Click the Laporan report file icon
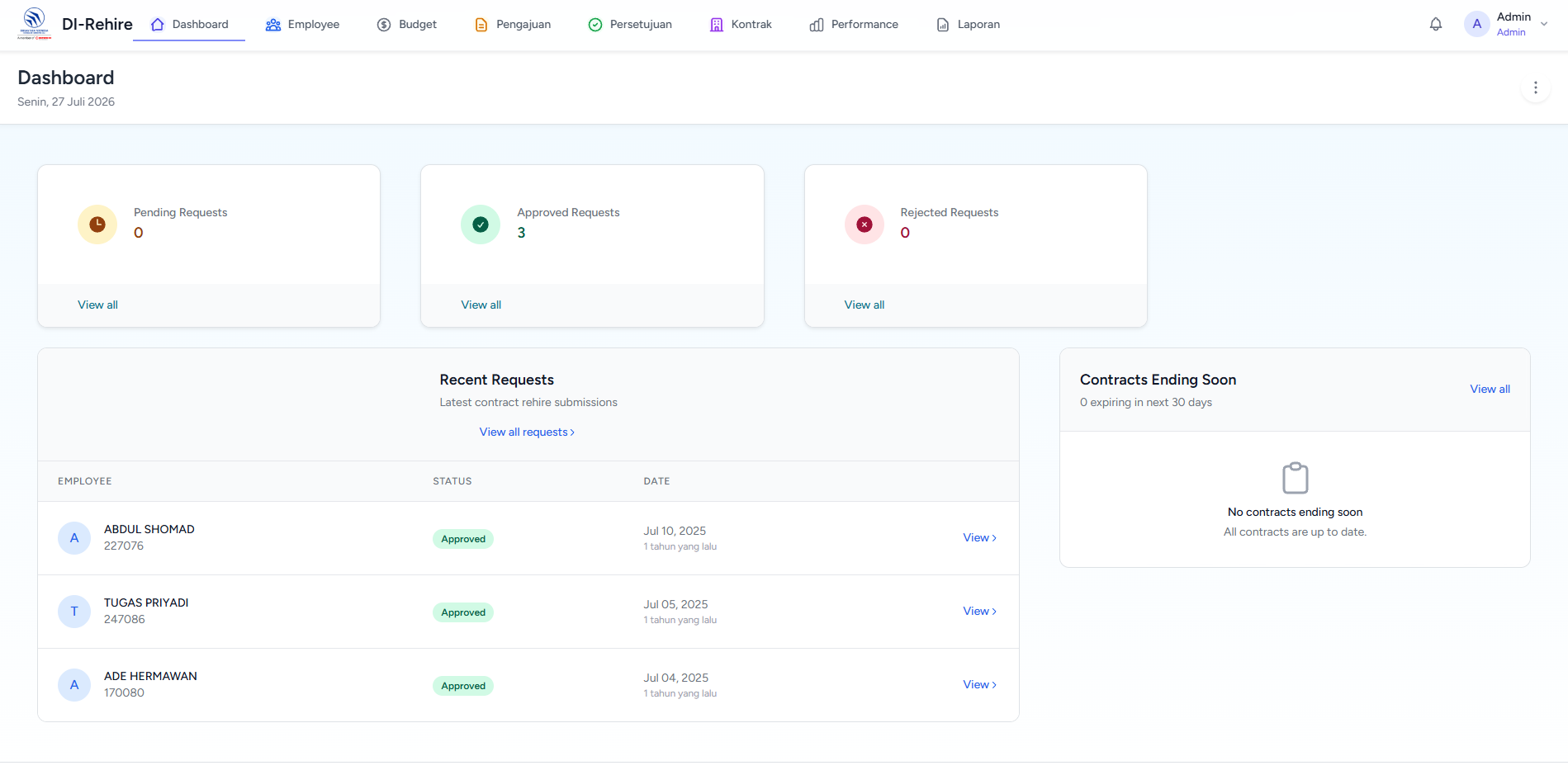This screenshot has height=775, width=1568. point(943,25)
